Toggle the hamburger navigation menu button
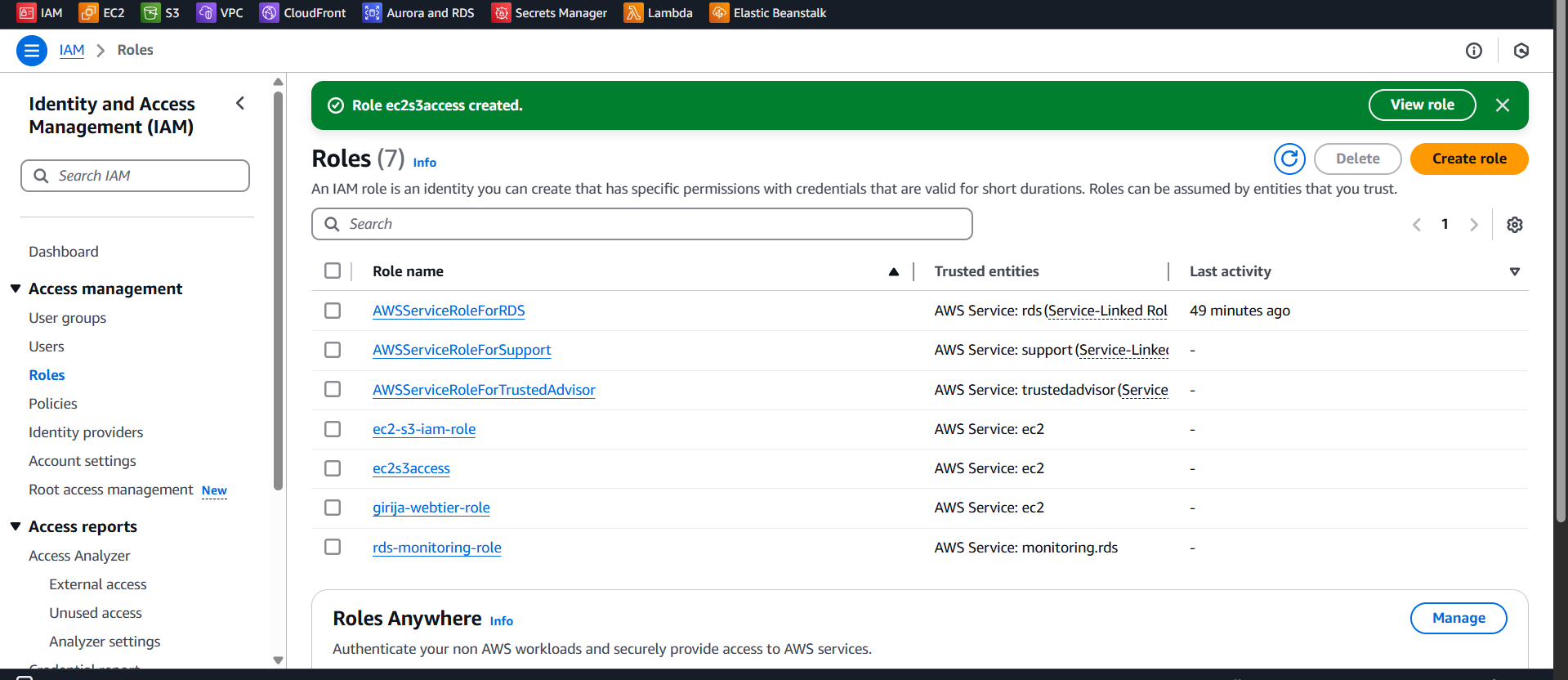This screenshot has width=1568, height=680. tap(32, 51)
